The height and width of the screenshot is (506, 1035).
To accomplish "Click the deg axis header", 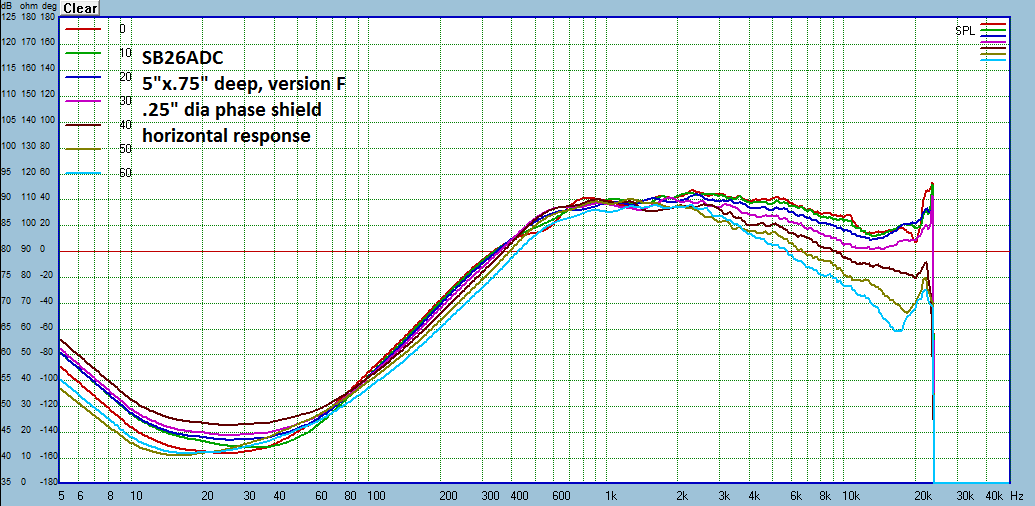I will click(48, 5).
